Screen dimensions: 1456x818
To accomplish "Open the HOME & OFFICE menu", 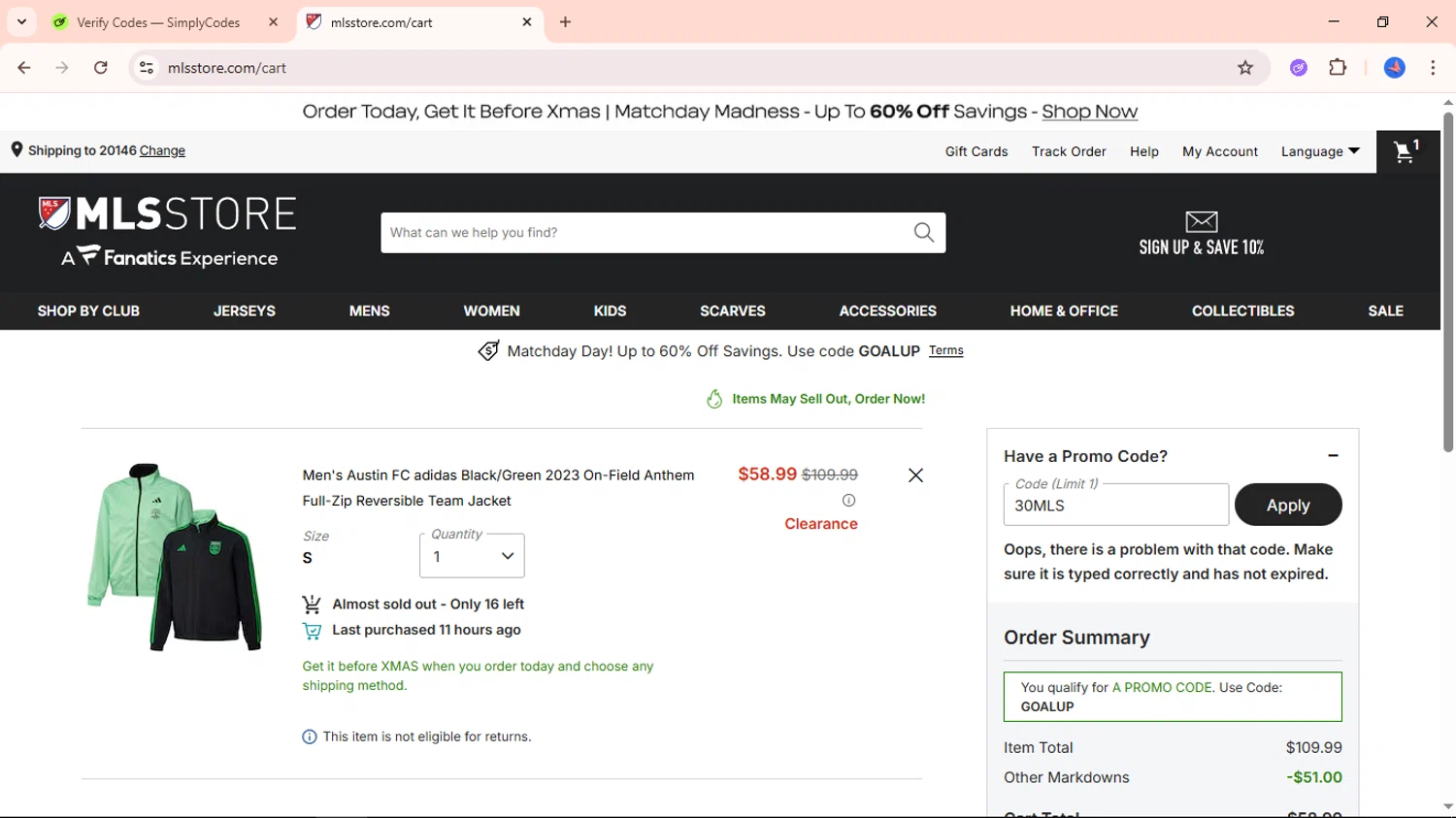I will click(1064, 311).
